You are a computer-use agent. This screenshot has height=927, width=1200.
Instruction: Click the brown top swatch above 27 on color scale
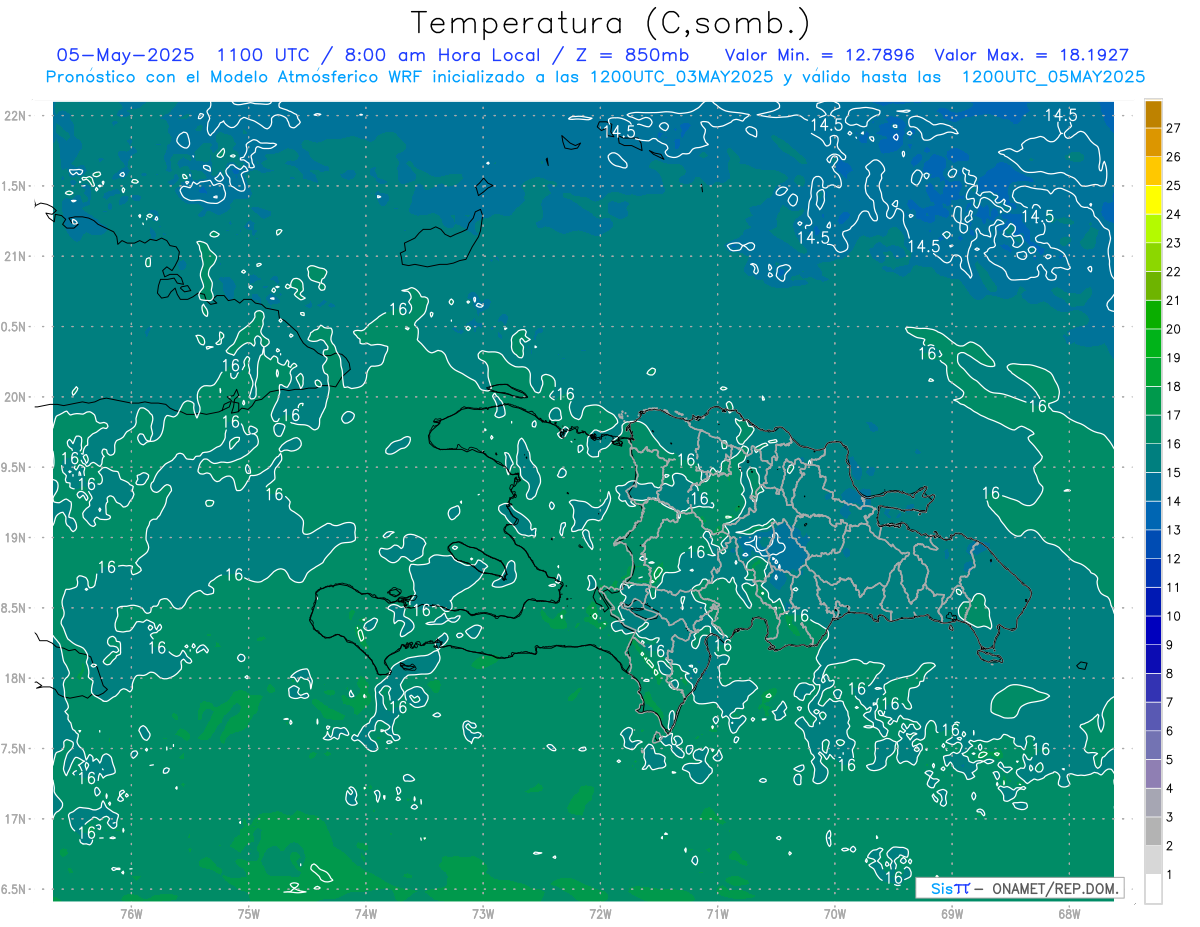[1153, 114]
